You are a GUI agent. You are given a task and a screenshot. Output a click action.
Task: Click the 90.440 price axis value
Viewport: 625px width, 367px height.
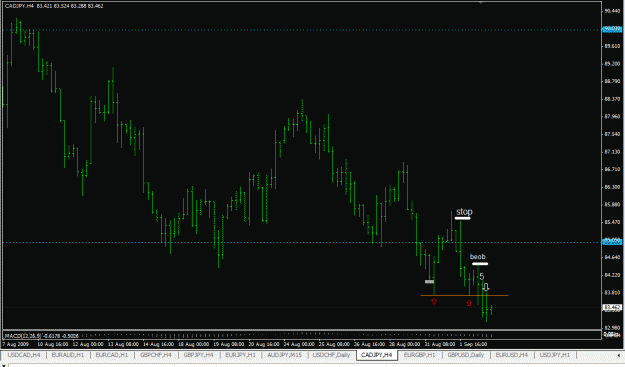tap(612, 11)
